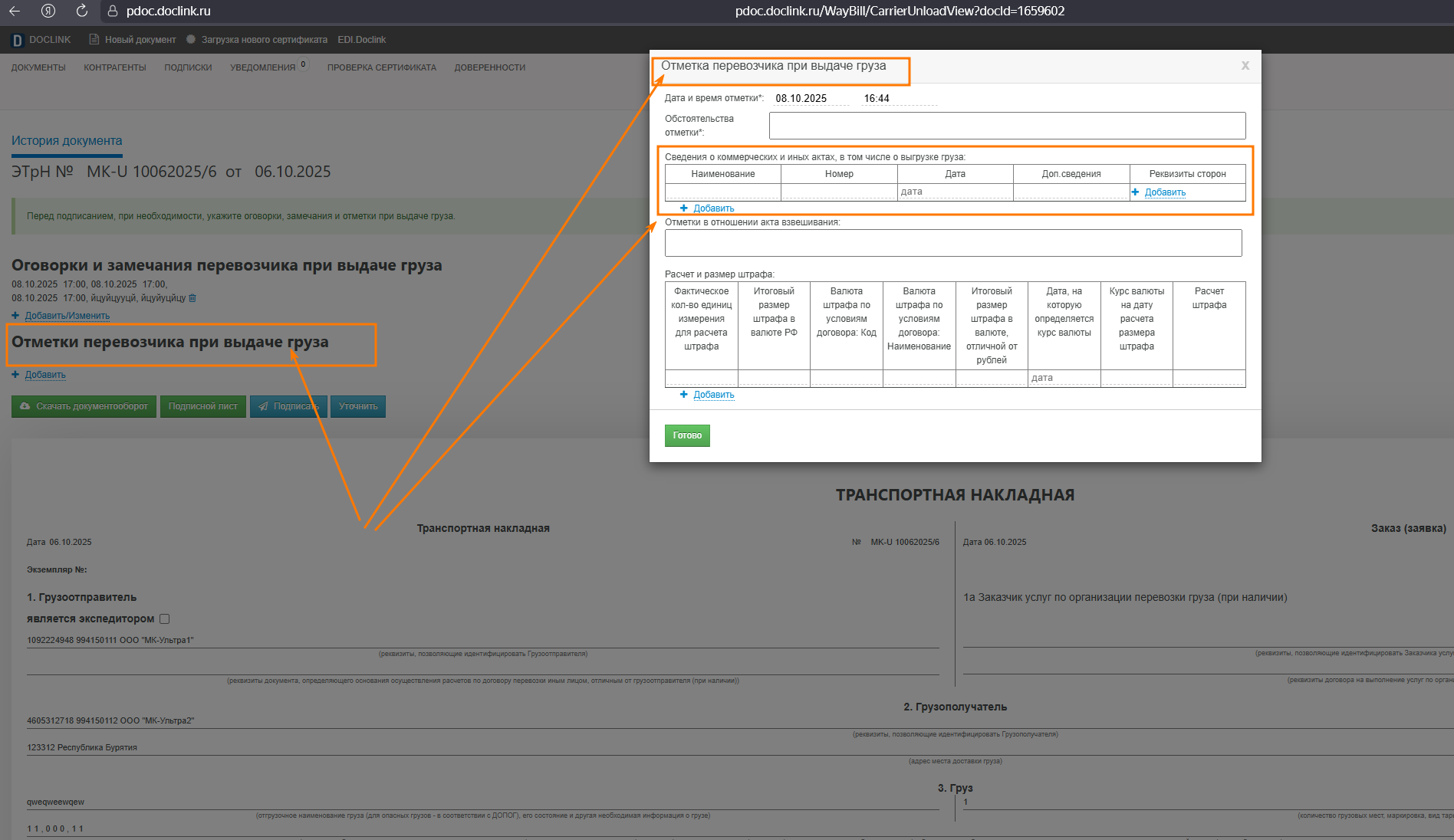Viewport: 1454px width, 840px height.
Task: Click the green 'Готово' button
Action: tap(687, 435)
